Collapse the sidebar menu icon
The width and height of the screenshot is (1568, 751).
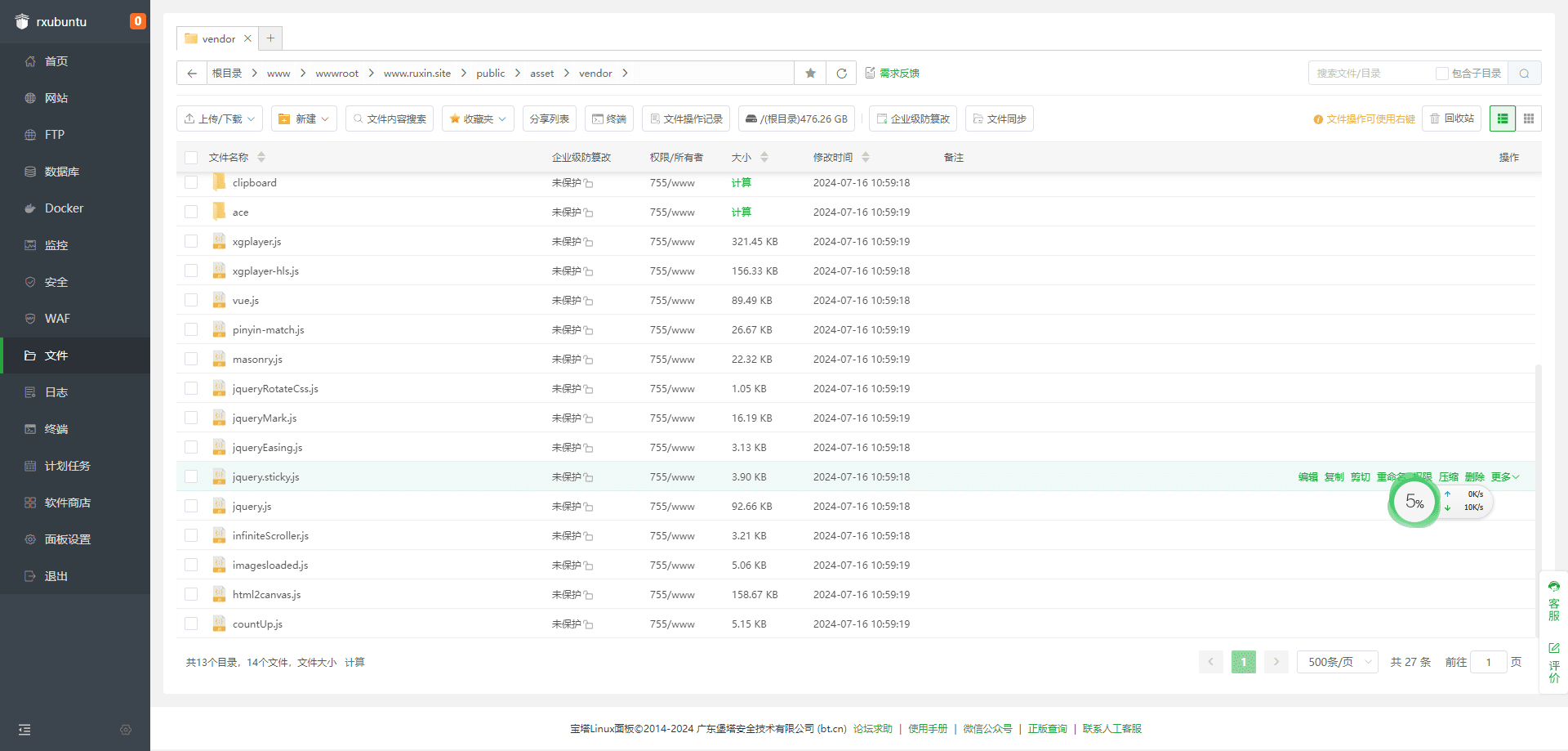coord(24,730)
